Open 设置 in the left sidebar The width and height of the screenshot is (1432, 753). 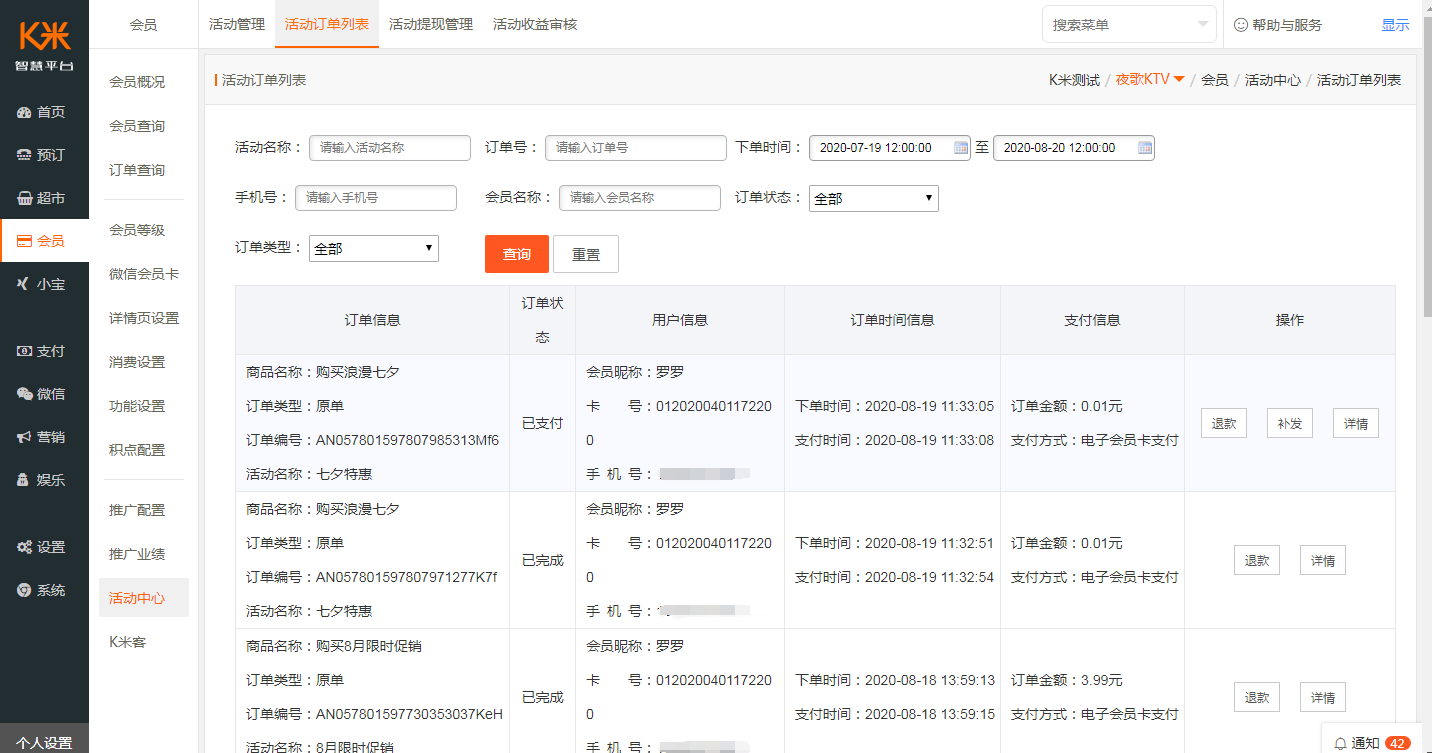tap(44, 547)
